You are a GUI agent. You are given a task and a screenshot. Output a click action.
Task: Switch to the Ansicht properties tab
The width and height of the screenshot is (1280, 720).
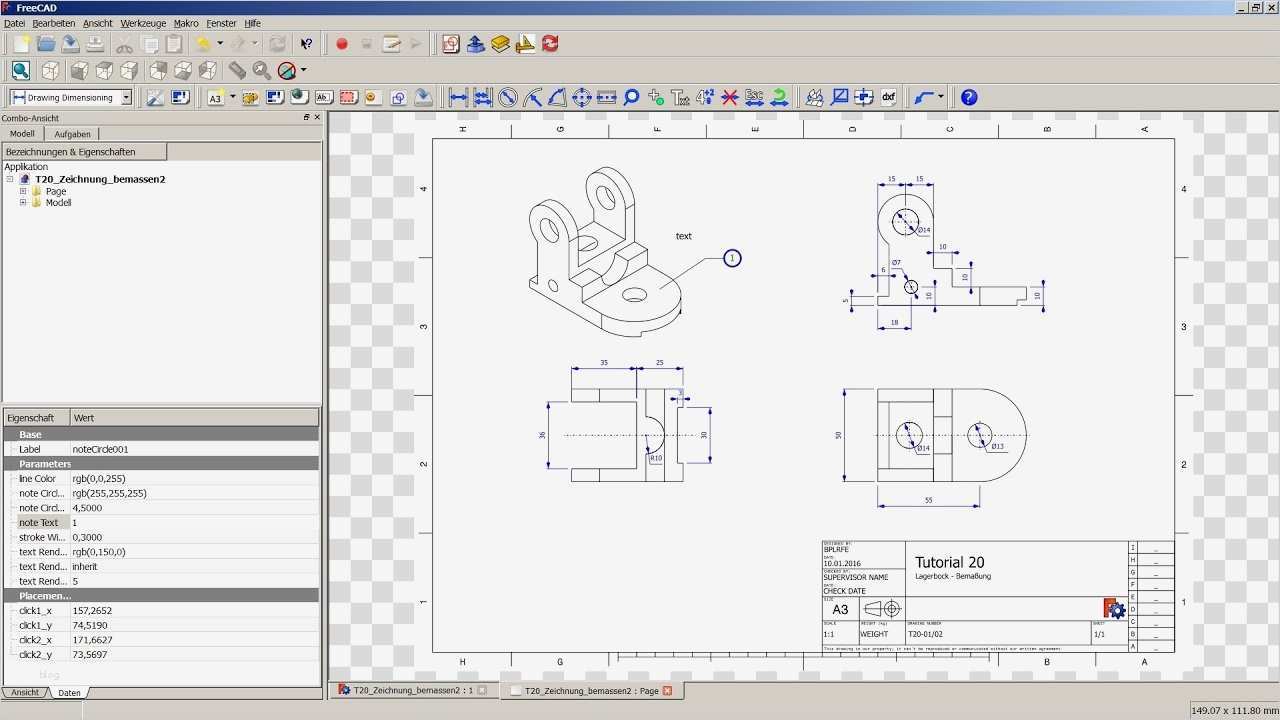[25, 692]
